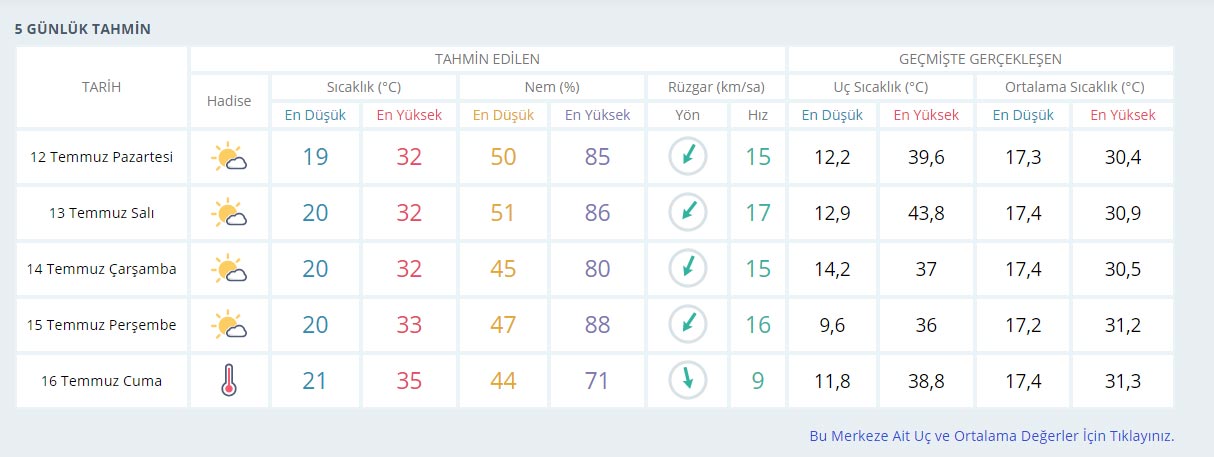Open the 'Bu Merkeze Ait Uç ve Ortalama Değerler' link
Viewport: 1214px width, 457px height.
click(x=991, y=436)
